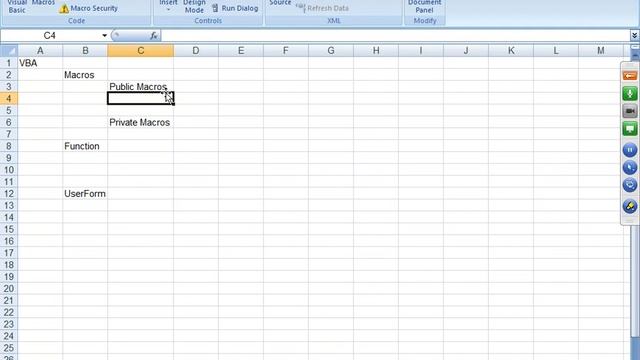This screenshot has width=640, height=360.
Task: Select column G header
Action: (331, 51)
